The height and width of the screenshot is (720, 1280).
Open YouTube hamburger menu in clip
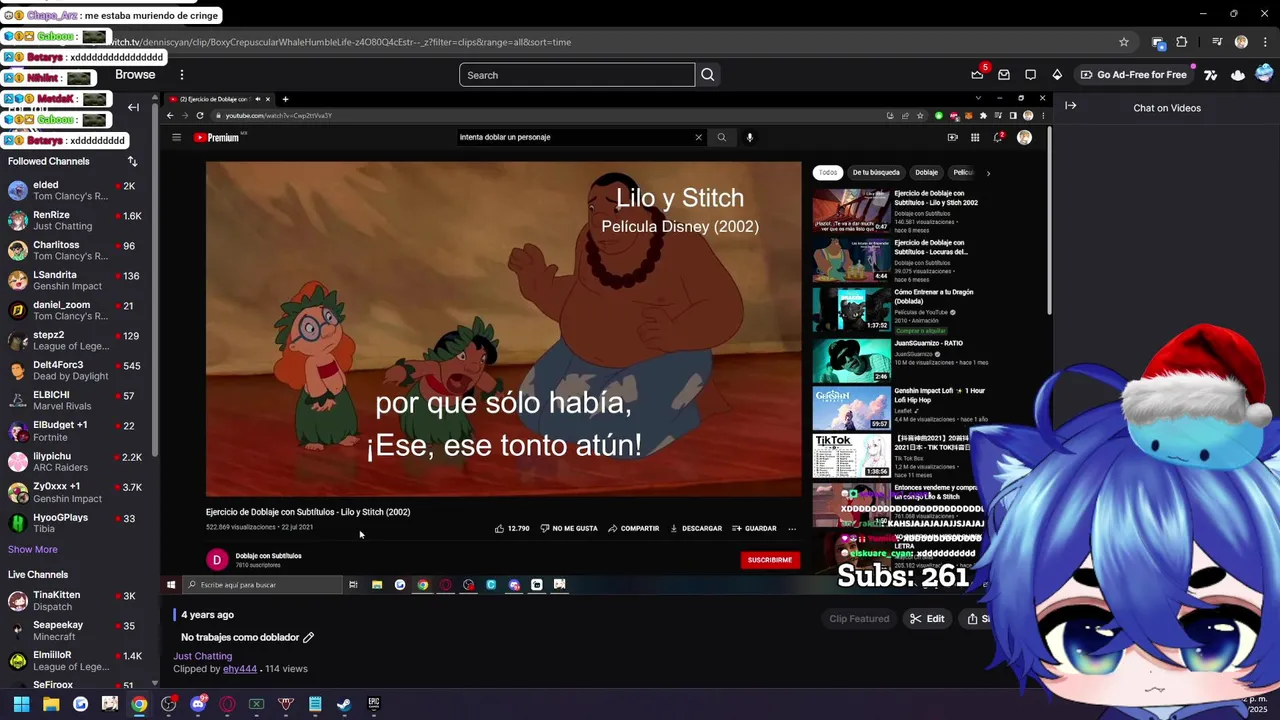pos(176,137)
